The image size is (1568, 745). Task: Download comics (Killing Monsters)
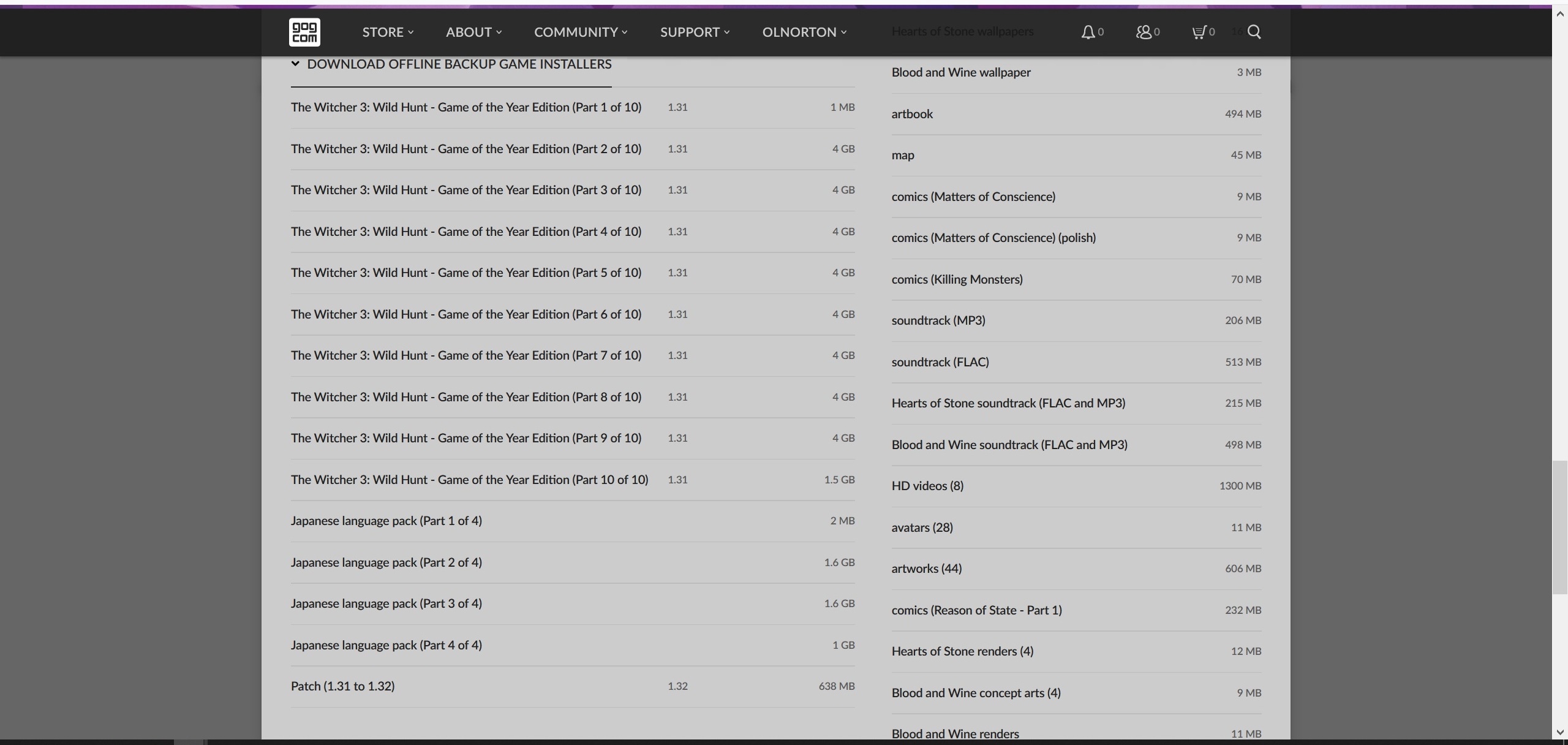pyautogui.click(x=1076, y=279)
